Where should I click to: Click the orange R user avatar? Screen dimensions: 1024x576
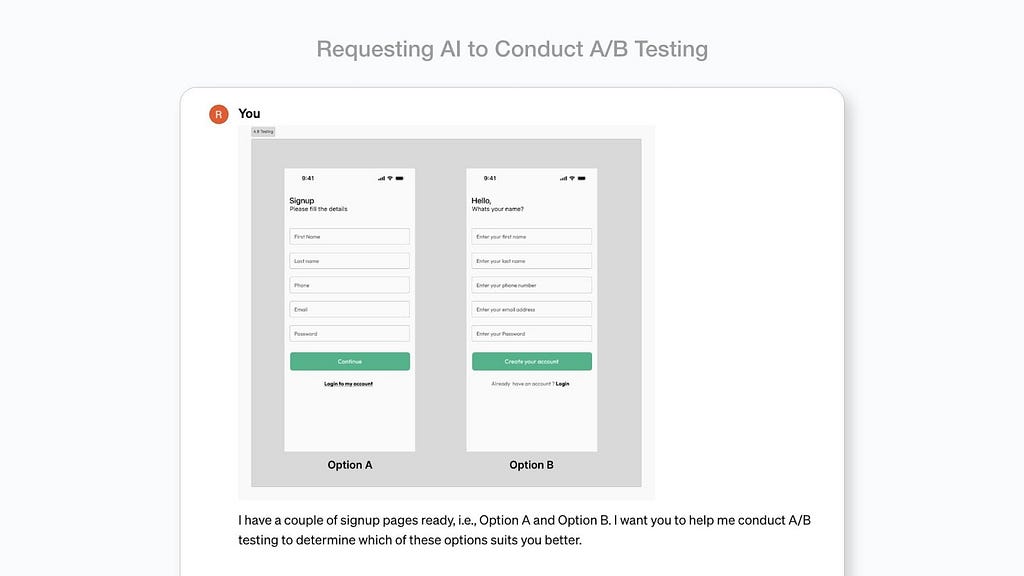[219, 114]
